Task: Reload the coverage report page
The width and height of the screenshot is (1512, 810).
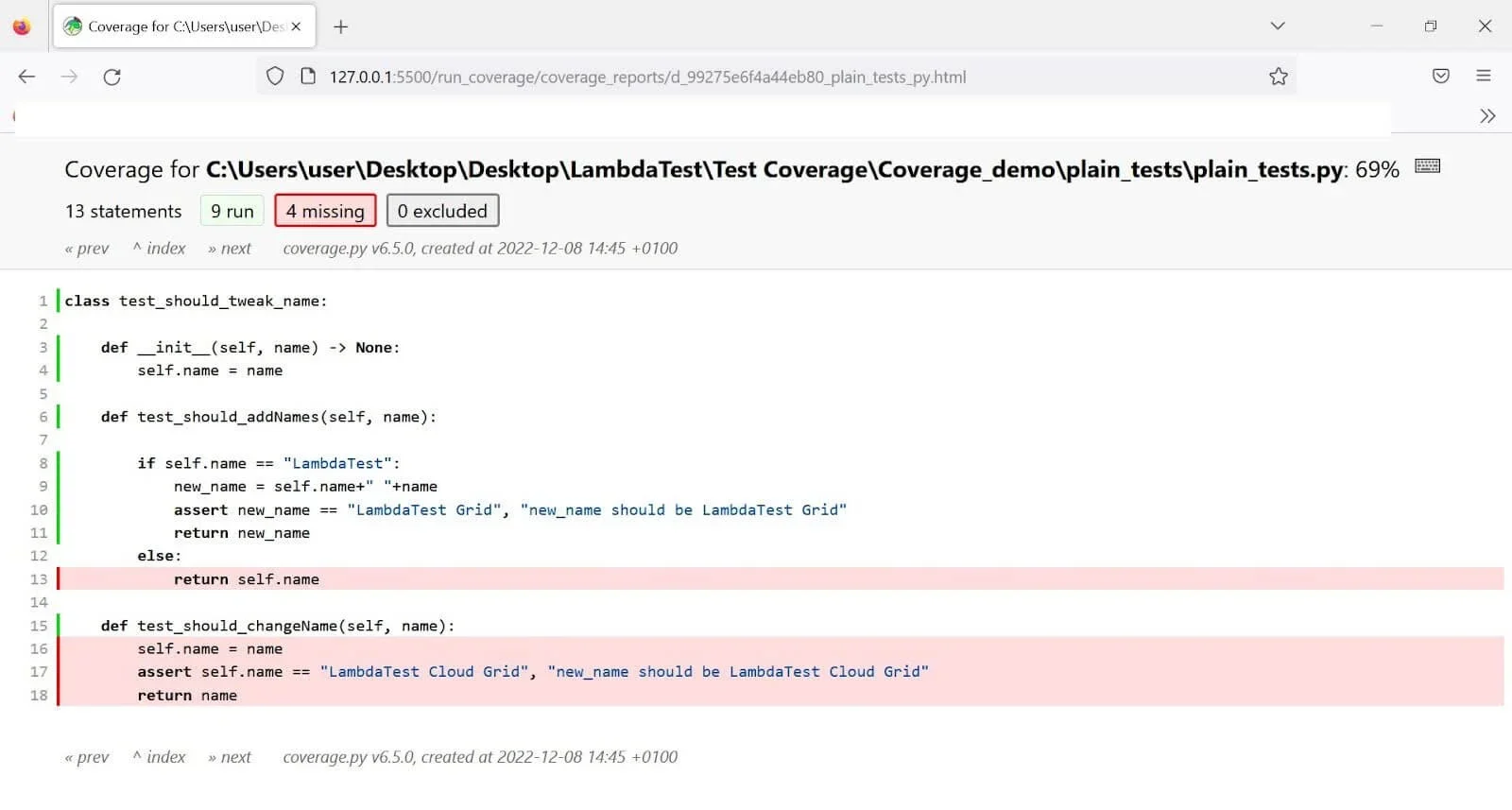Action: [112, 77]
